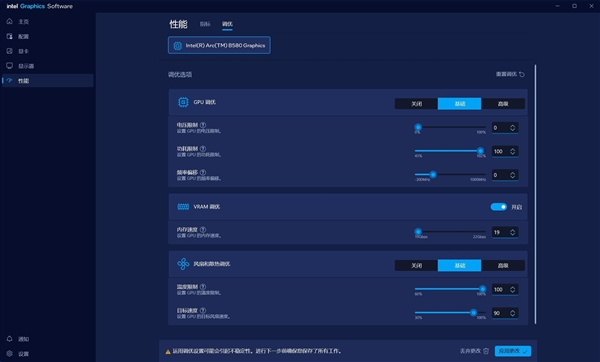Set GPU 调优 mode to 基础
The width and height of the screenshot is (600, 362).
click(460, 104)
